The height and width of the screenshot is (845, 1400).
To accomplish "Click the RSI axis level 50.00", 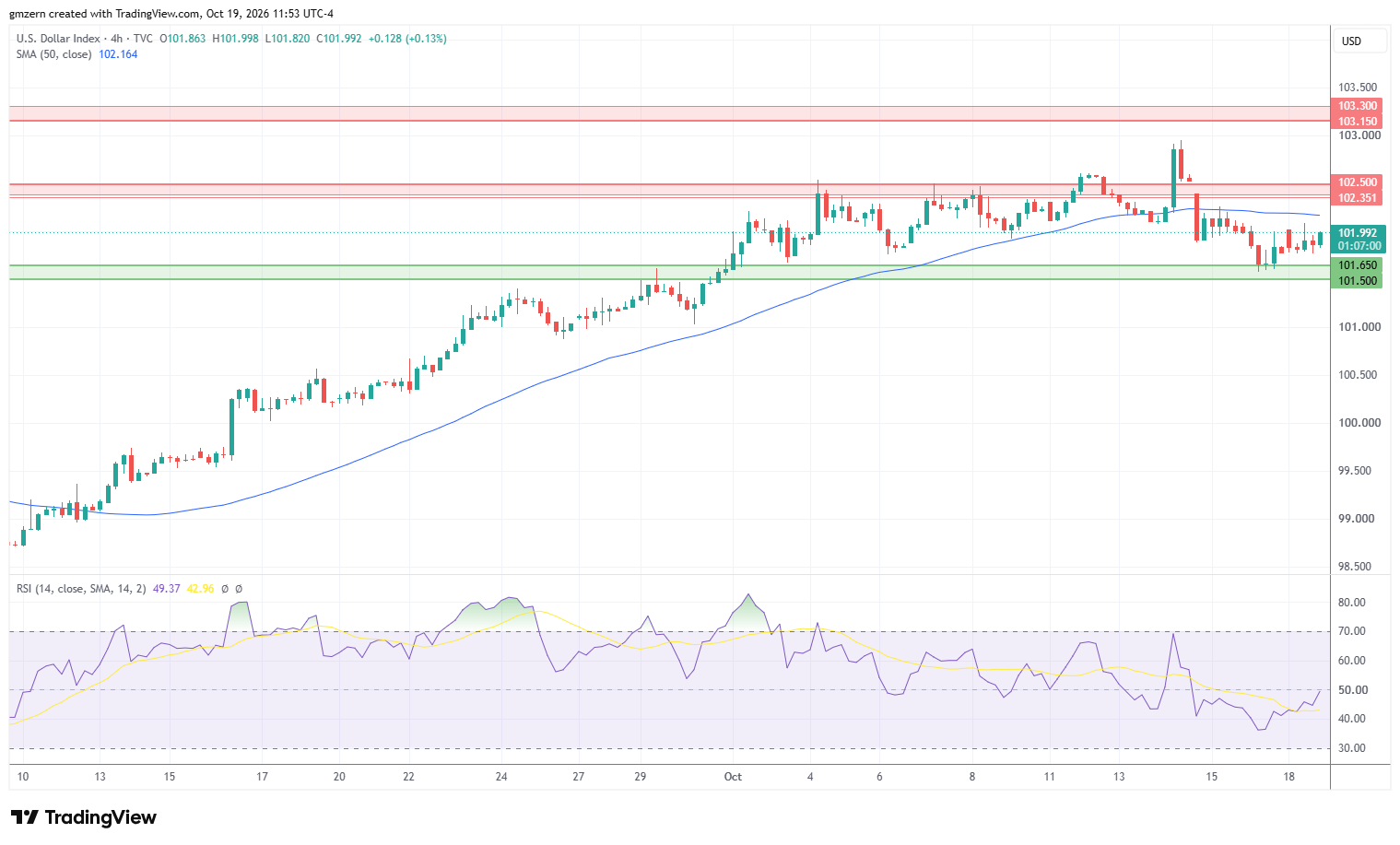I will pos(1352,690).
